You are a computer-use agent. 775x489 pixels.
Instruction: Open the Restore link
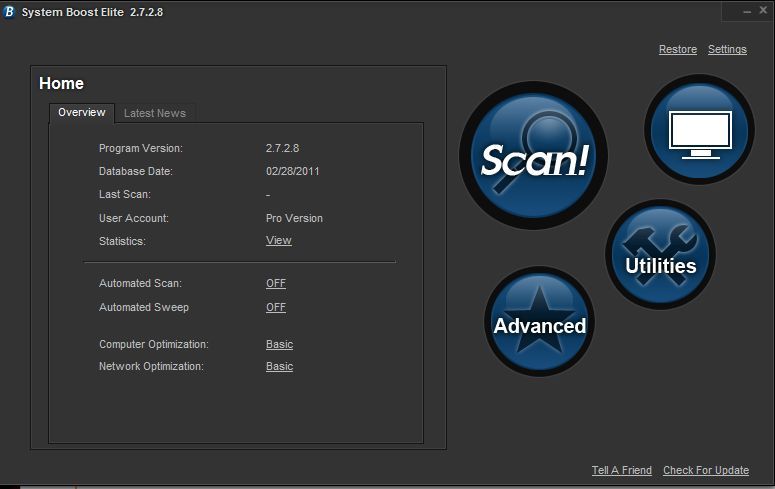(678, 49)
